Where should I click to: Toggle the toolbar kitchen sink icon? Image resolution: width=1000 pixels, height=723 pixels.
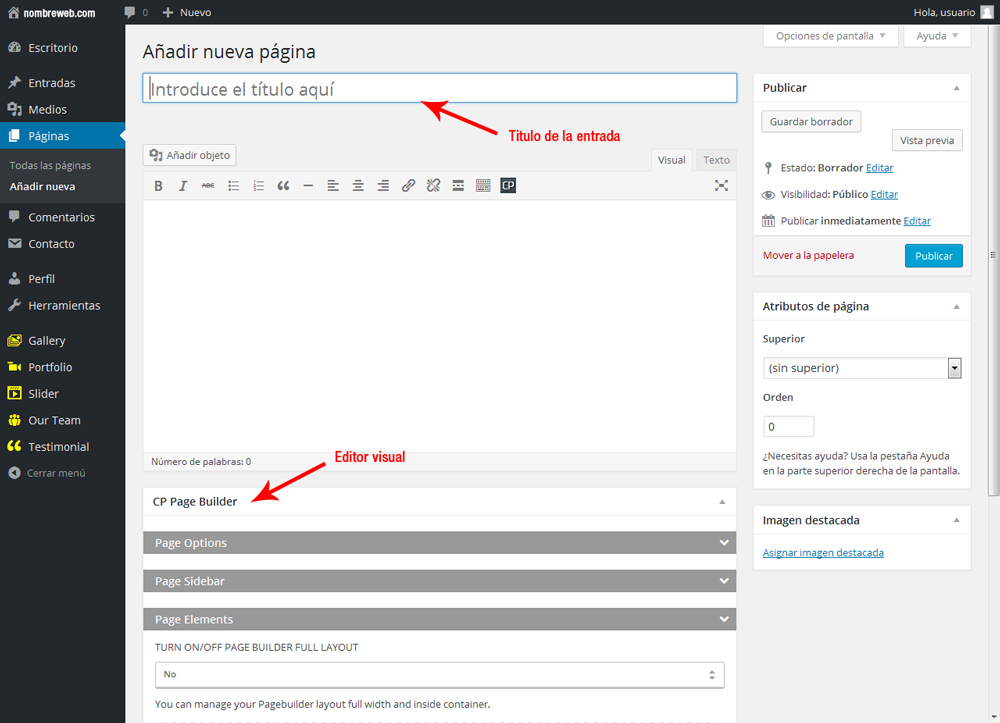click(483, 186)
